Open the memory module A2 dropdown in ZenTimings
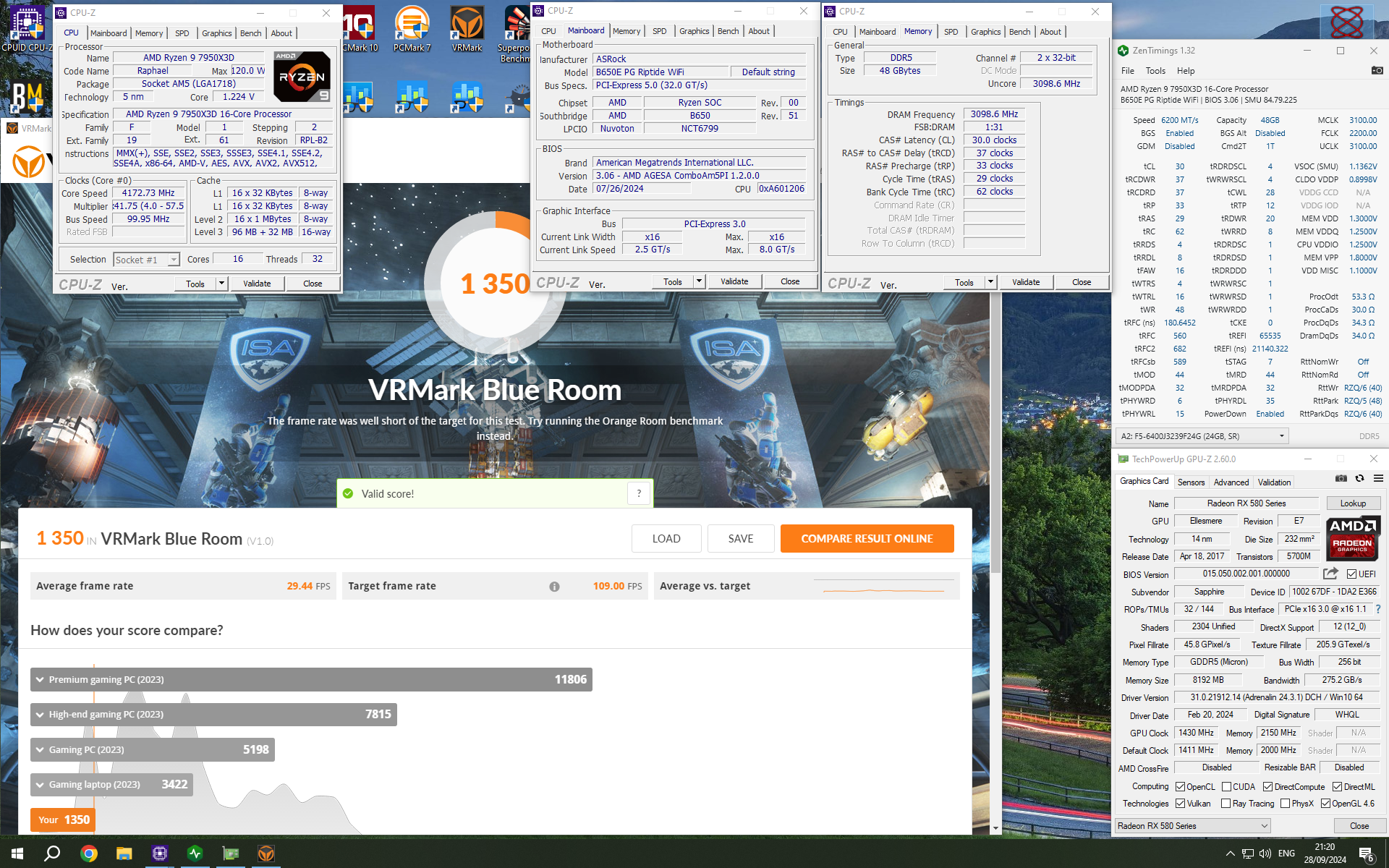1389x868 pixels. [x=1202, y=436]
